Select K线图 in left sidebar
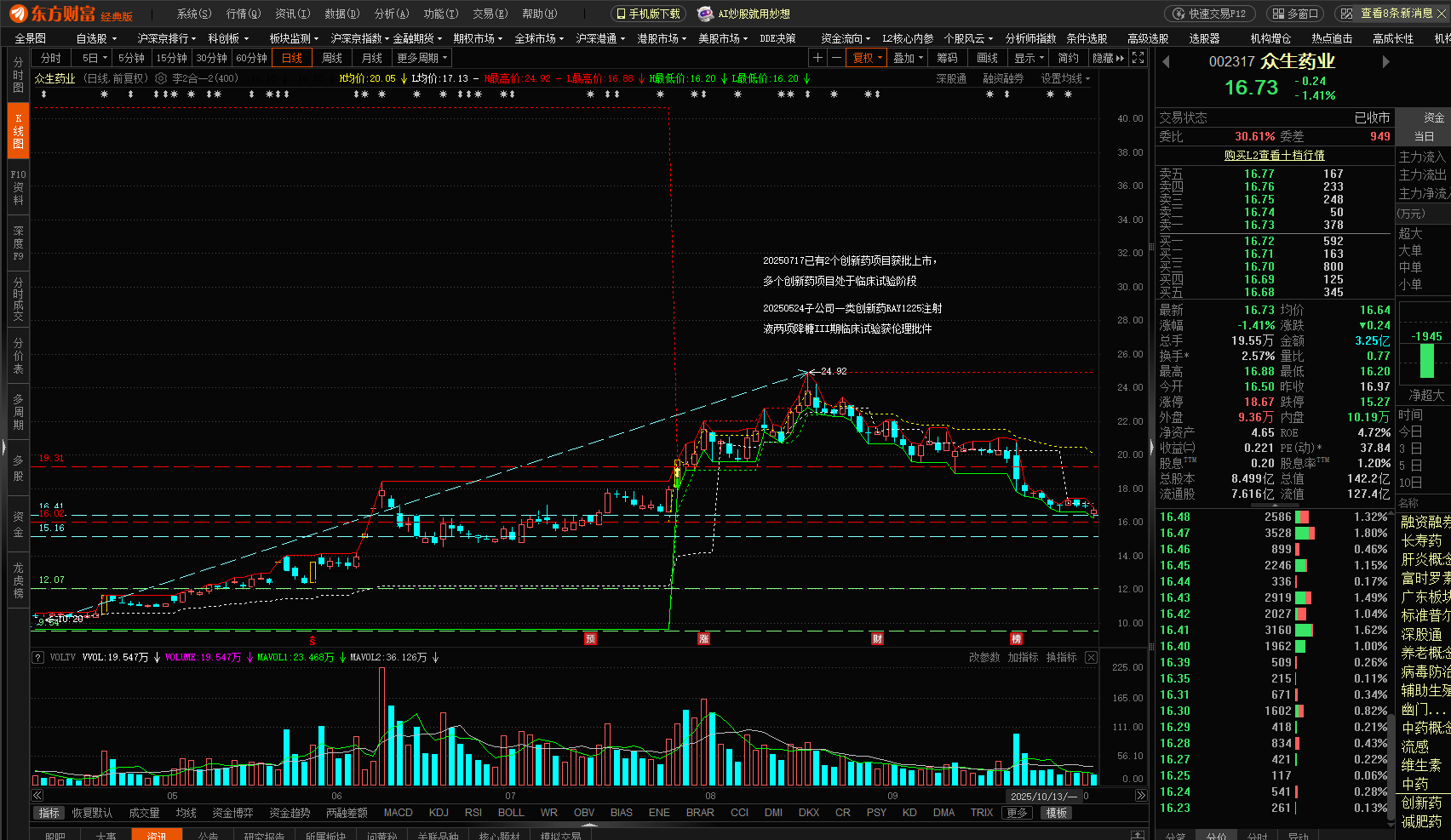Image resolution: width=1451 pixels, height=840 pixels. tap(18, 131)
